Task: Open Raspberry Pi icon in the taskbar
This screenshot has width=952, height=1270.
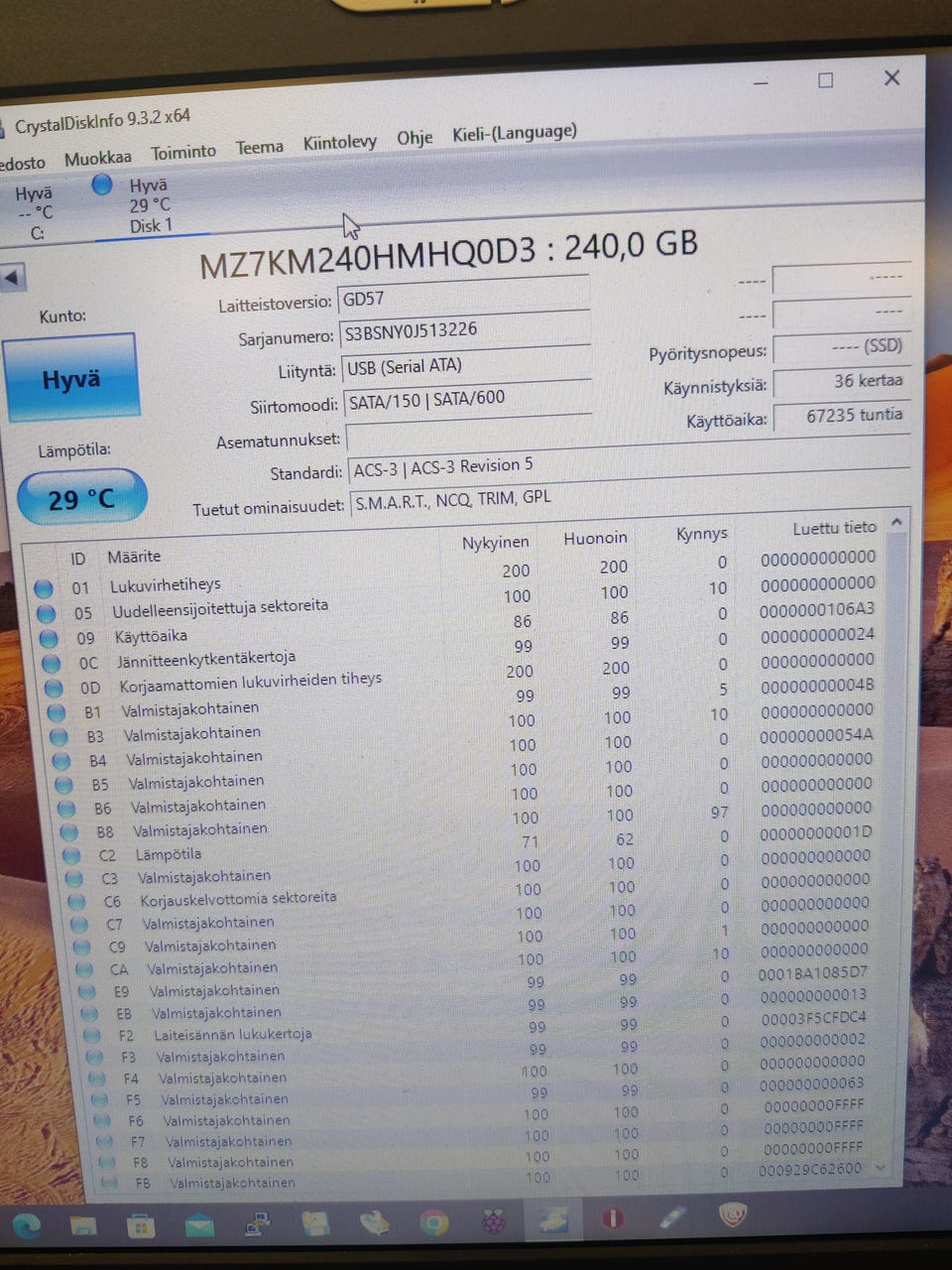Action: pyautogui.click(x=493, y=1221)
